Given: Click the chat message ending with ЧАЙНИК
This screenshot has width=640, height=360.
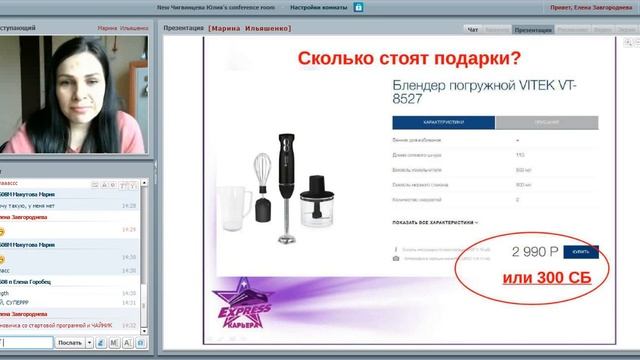Looking at the screenshot, I should click(56, 325).
